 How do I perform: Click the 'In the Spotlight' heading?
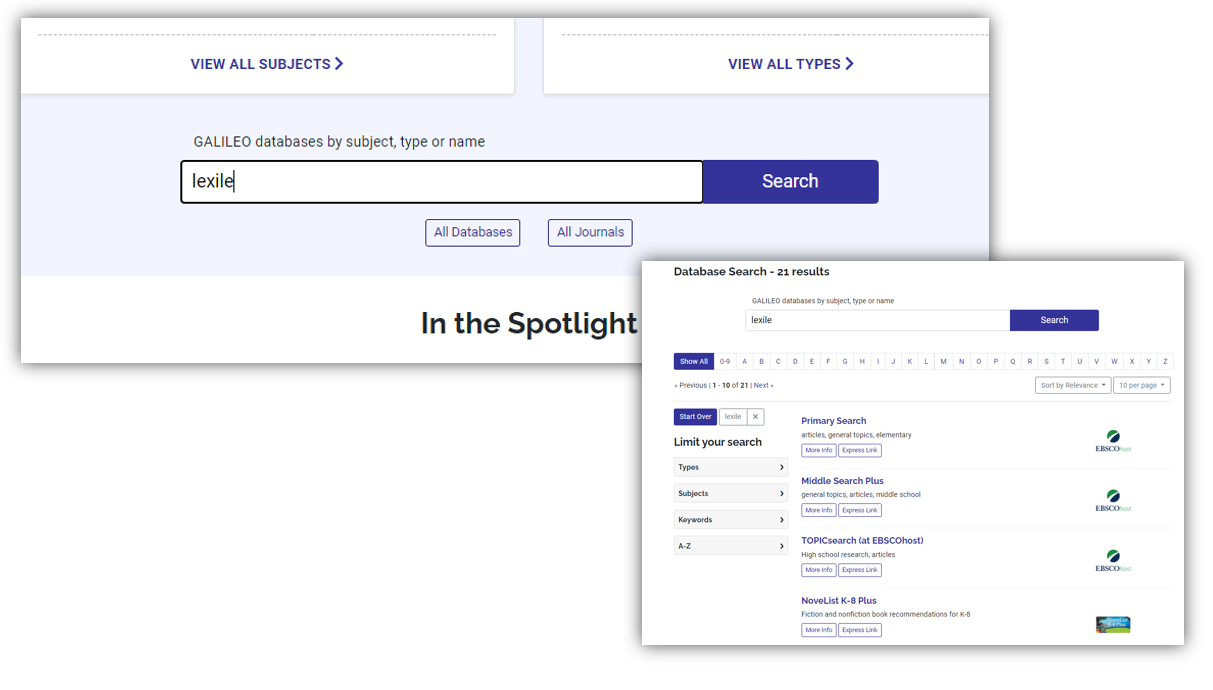tap(529, 324)
